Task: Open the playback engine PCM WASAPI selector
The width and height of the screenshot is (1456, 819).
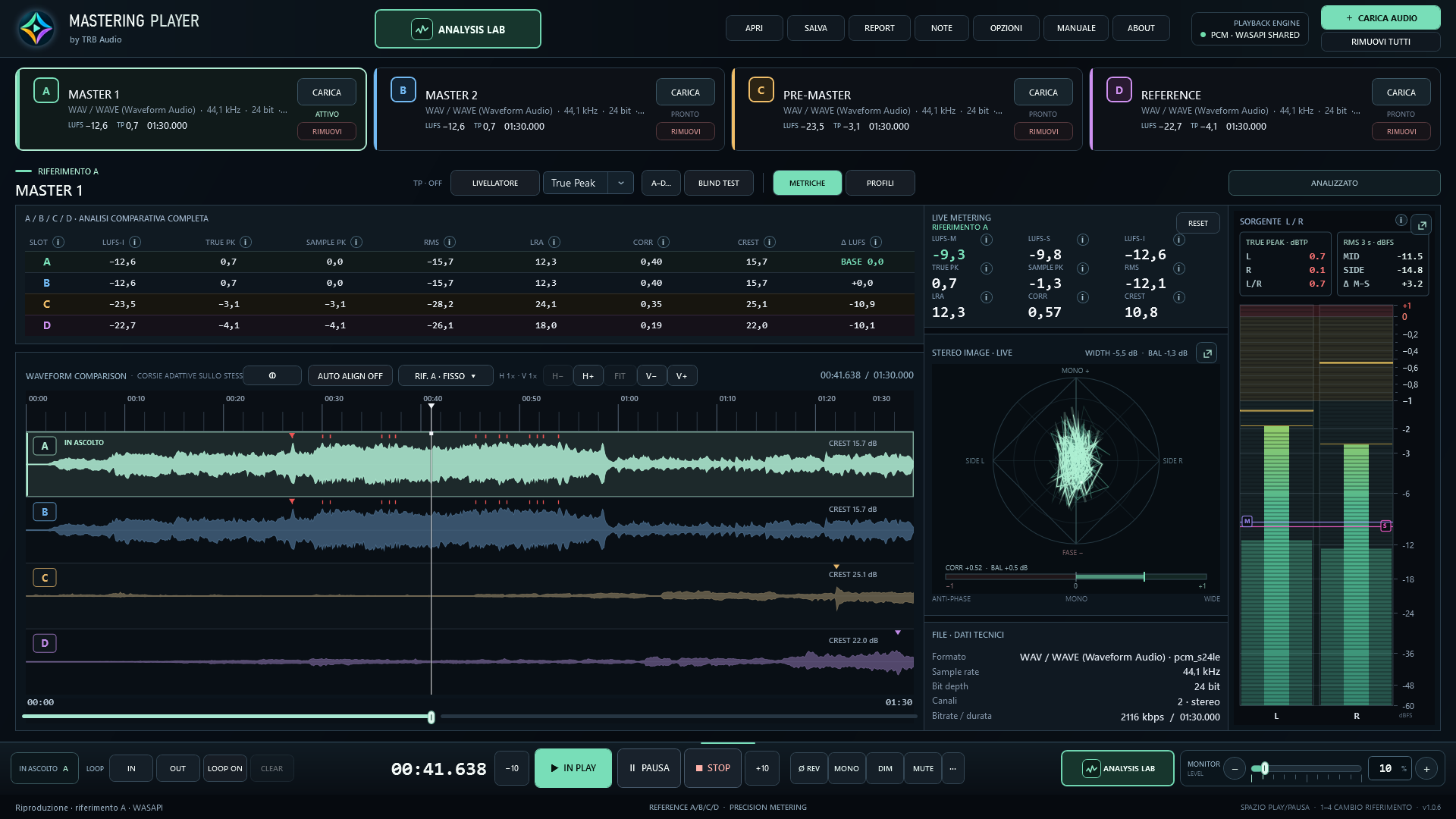Action: click(x=1250, y=29)
